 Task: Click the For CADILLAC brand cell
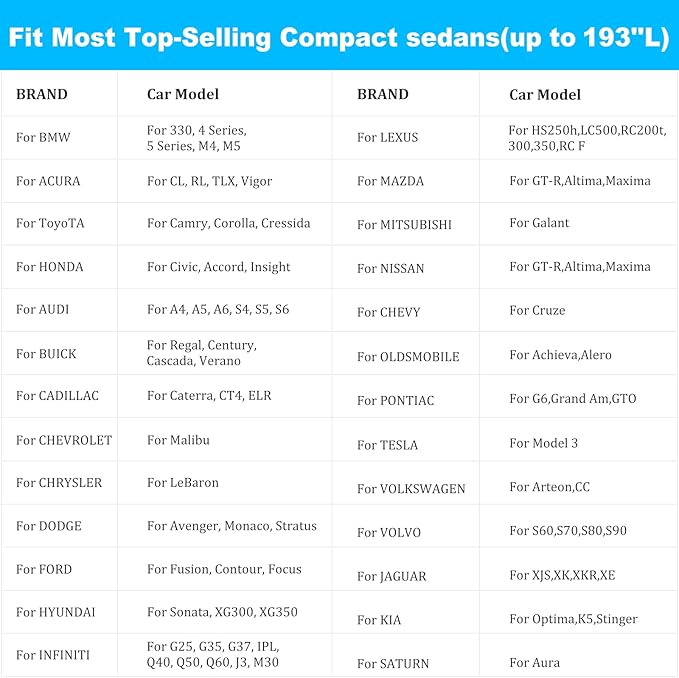coord(59,395)
